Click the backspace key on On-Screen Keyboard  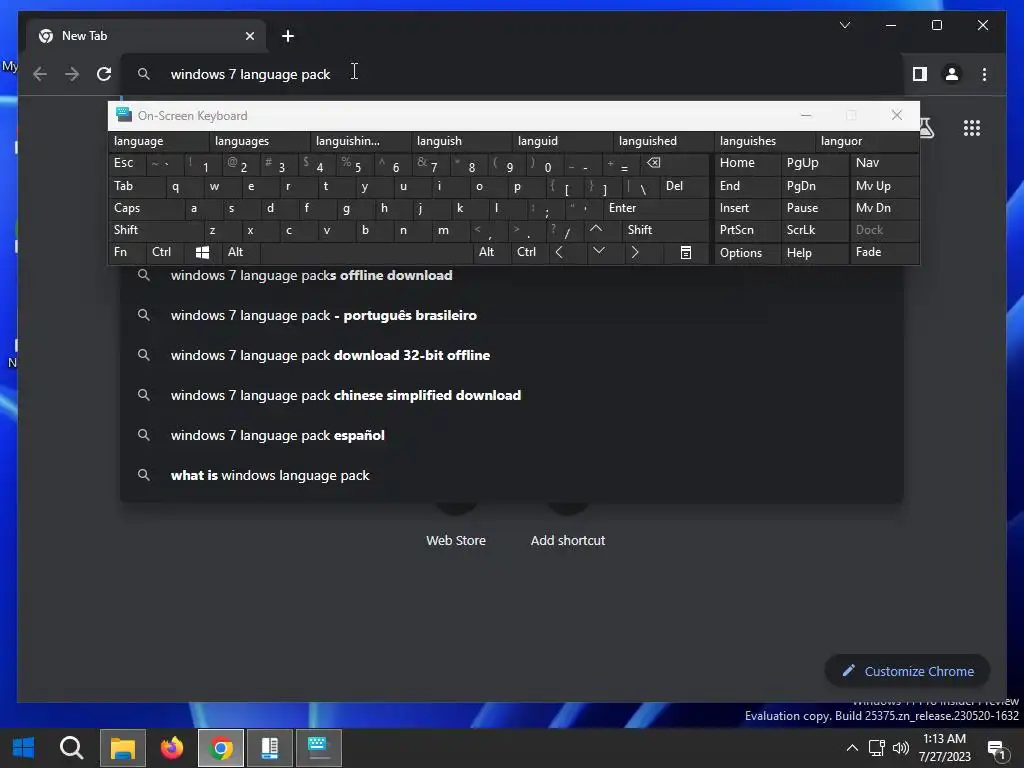pos(654,163)
